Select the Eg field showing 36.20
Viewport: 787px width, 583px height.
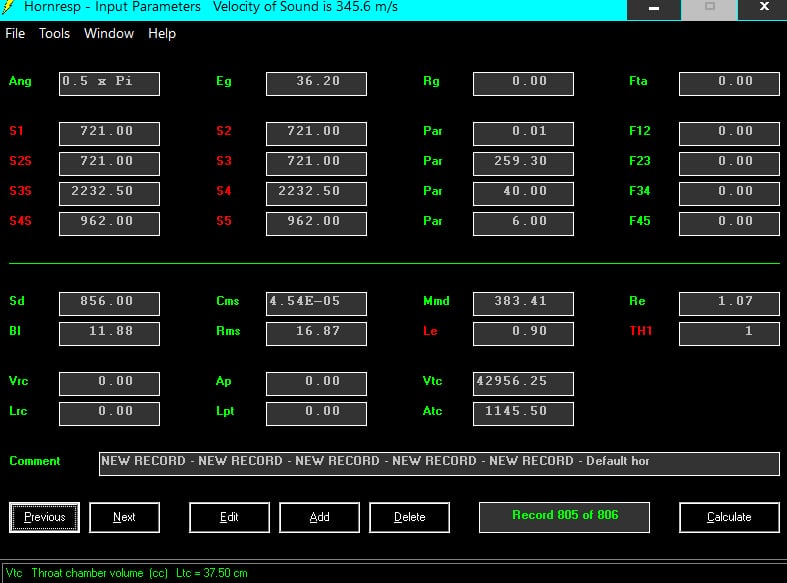click(316, 84)
